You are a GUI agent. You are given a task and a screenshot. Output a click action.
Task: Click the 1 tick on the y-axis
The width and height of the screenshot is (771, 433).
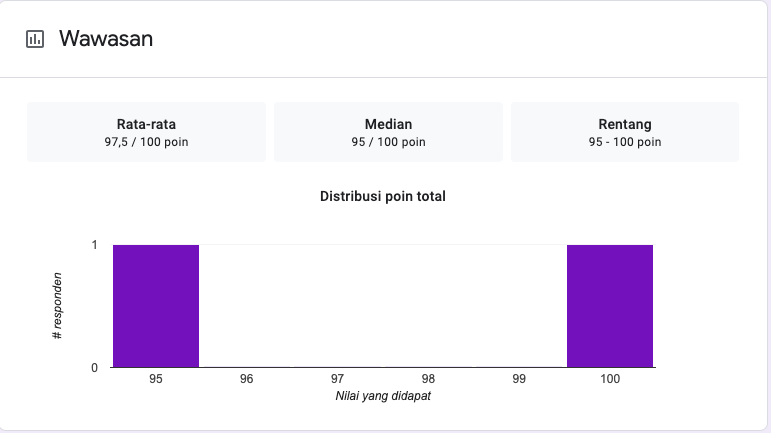click(x=94, y=245)
